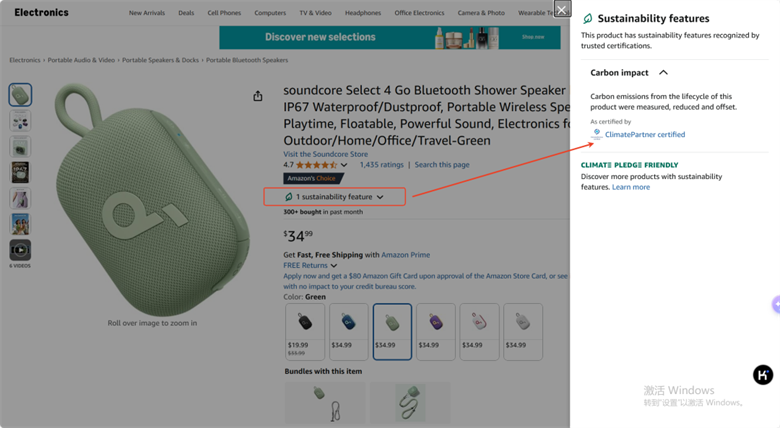Select the blue speaker color option

(349, 331)
